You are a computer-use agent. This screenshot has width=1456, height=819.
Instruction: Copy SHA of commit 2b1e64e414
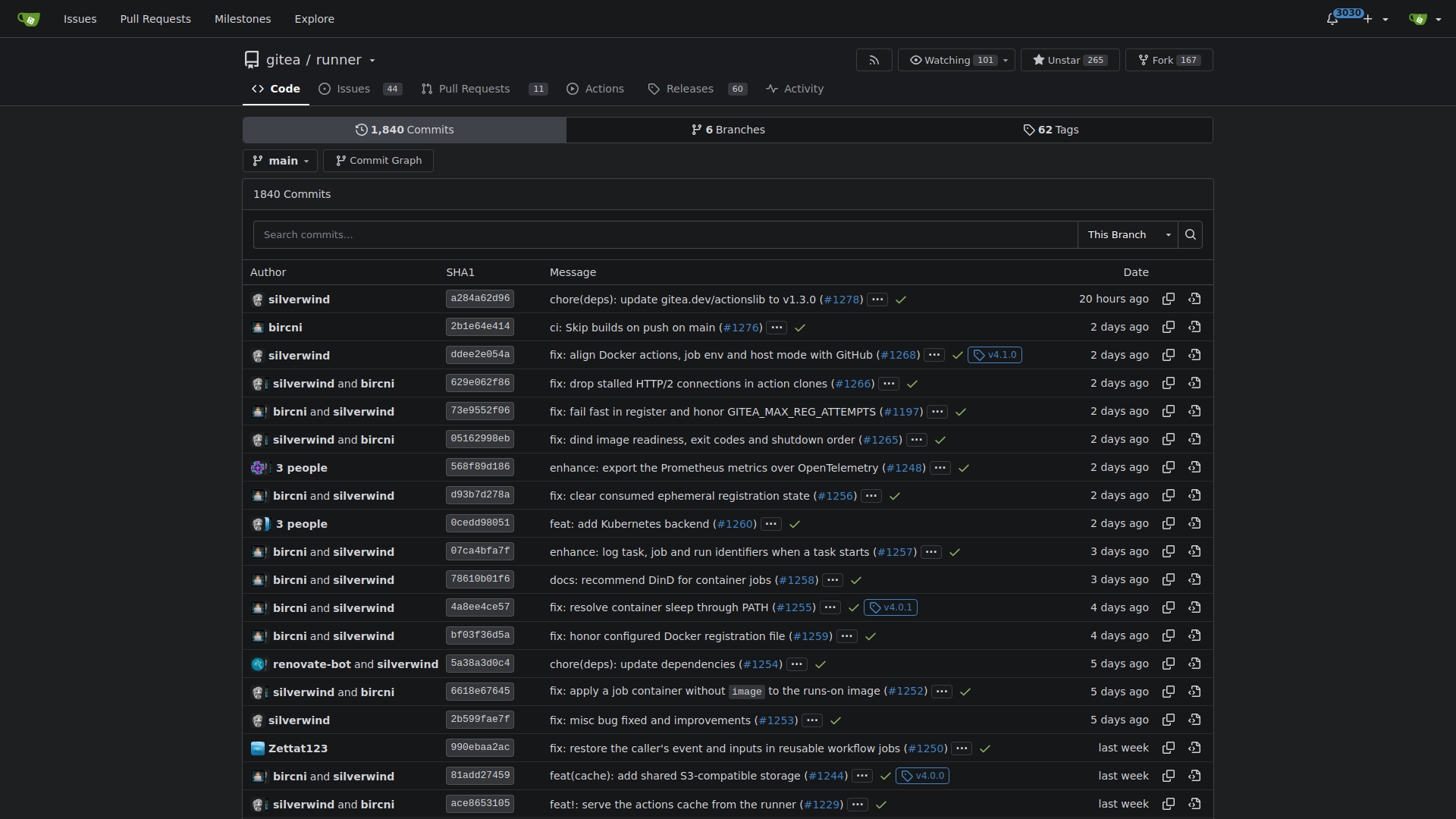[1169, 327]
